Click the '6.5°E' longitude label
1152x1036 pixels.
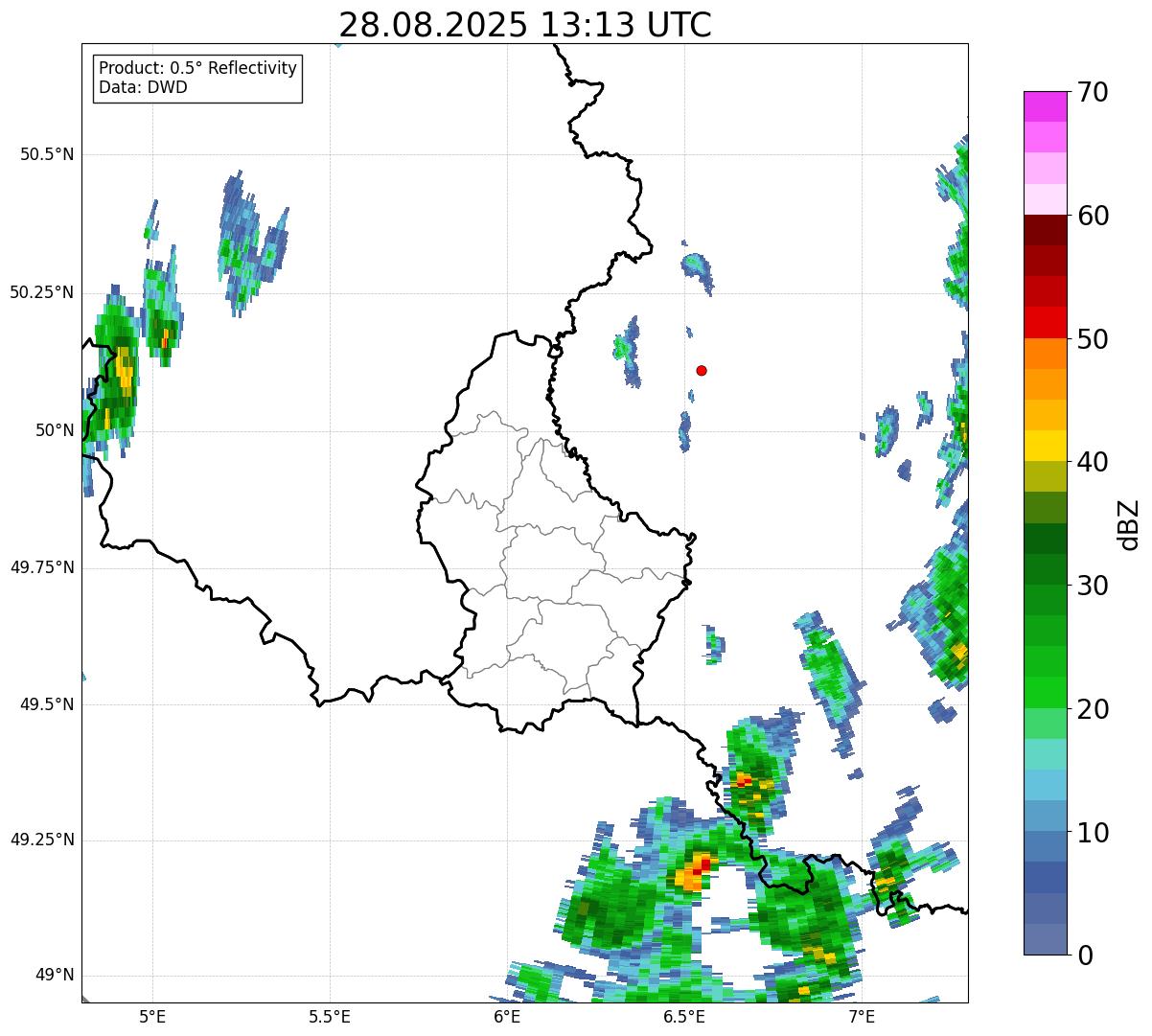[x=684, y=1017]
